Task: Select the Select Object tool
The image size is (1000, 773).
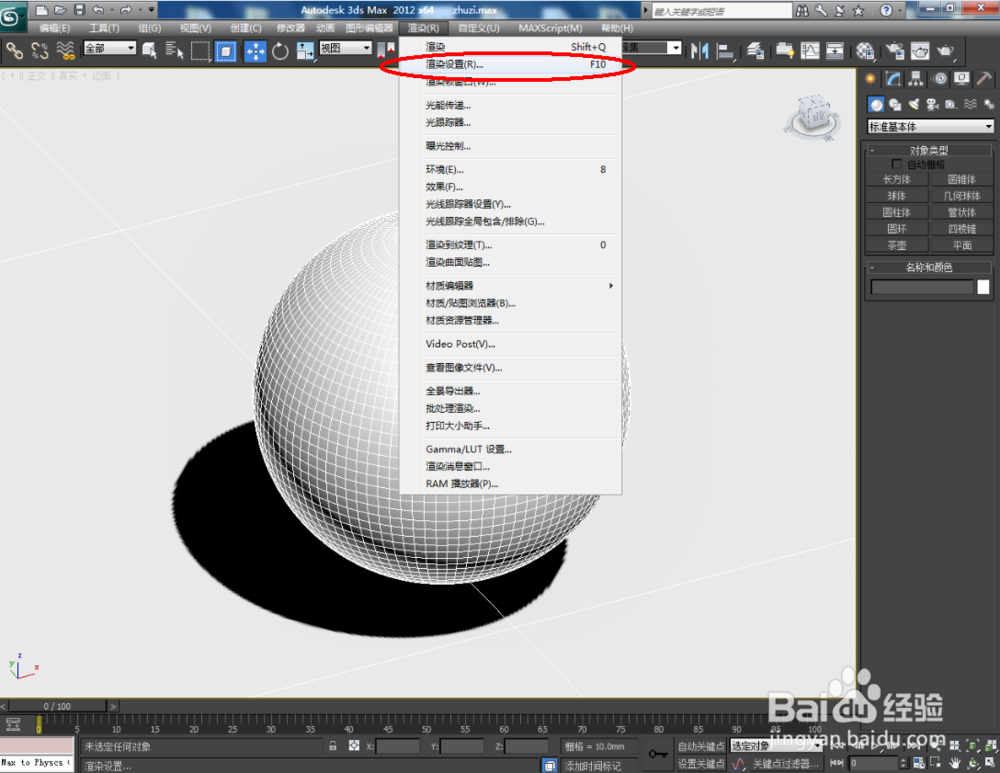Action: point(149,50)
